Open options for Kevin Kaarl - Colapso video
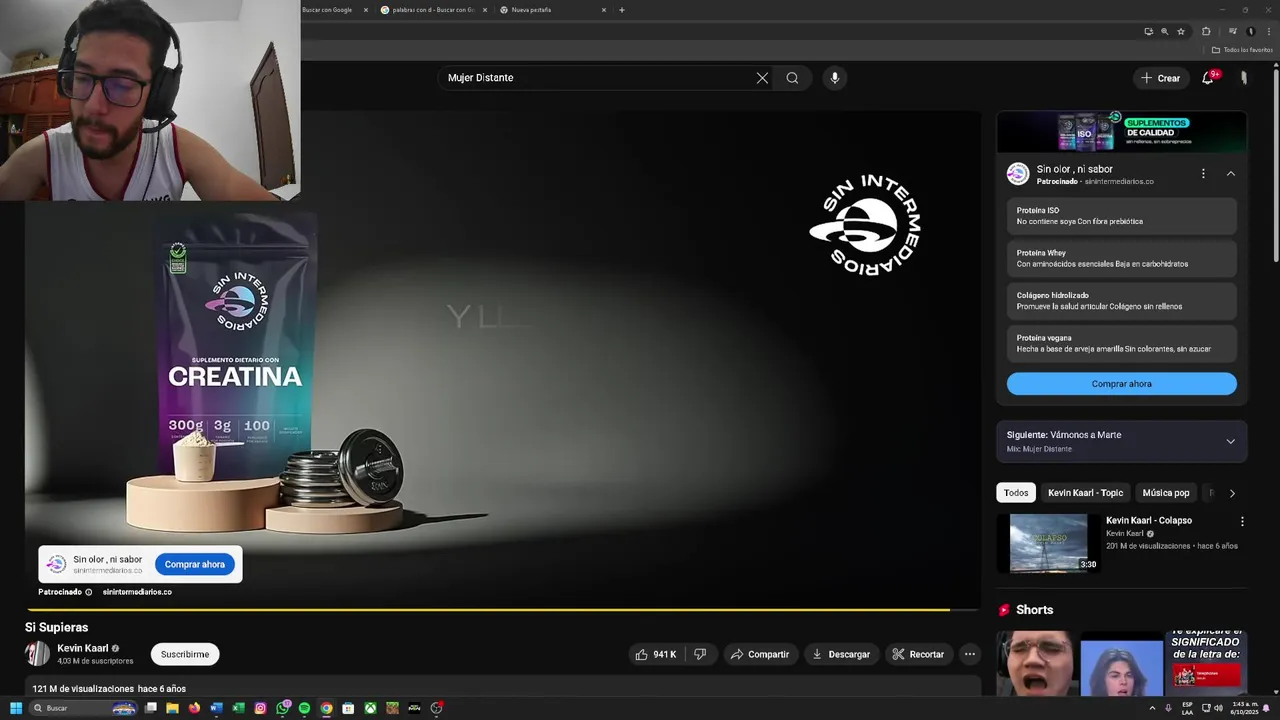Viewport: 1280px width, 720px height. click(x=1242, y=521)
